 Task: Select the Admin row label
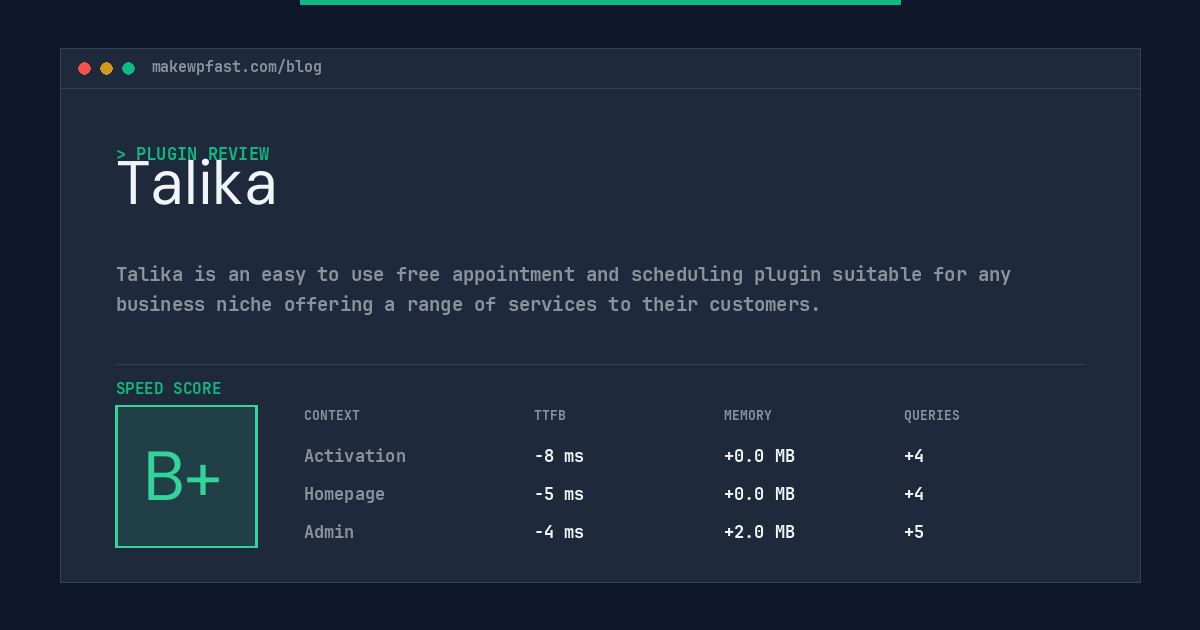(x=329, y=532)
